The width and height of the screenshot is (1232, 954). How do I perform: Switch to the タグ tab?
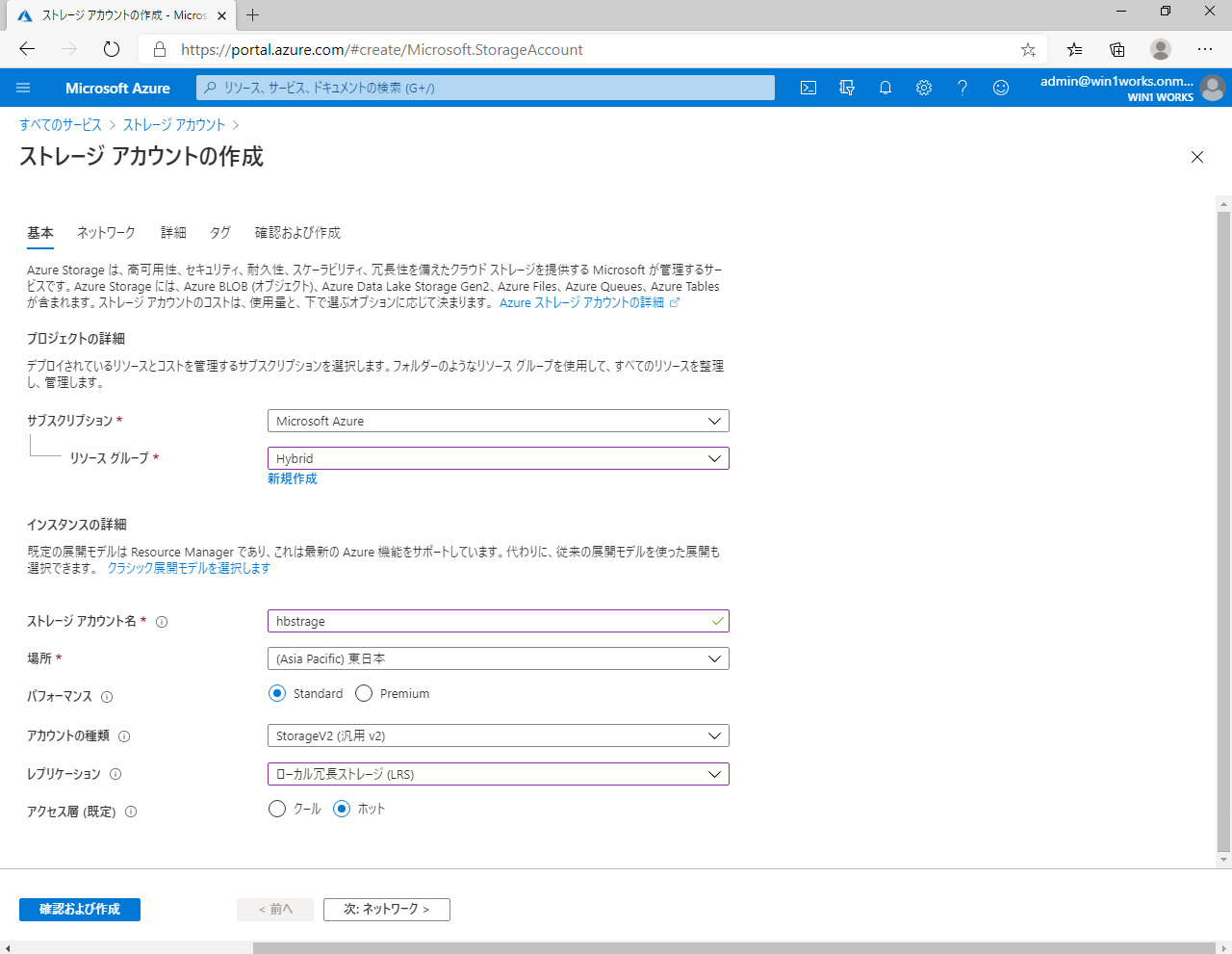[220, 233]
